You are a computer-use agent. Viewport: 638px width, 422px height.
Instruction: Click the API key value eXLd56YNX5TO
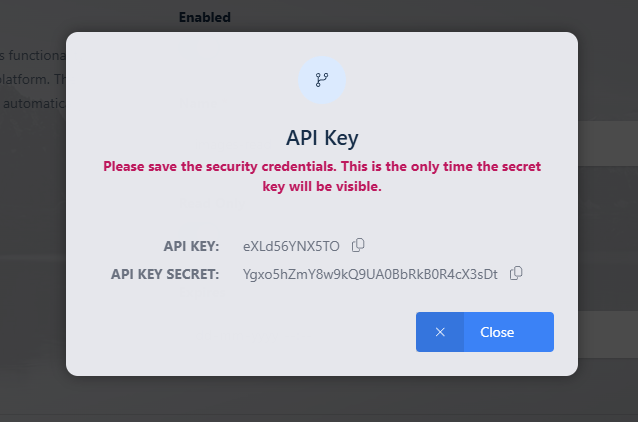point(291,246)
